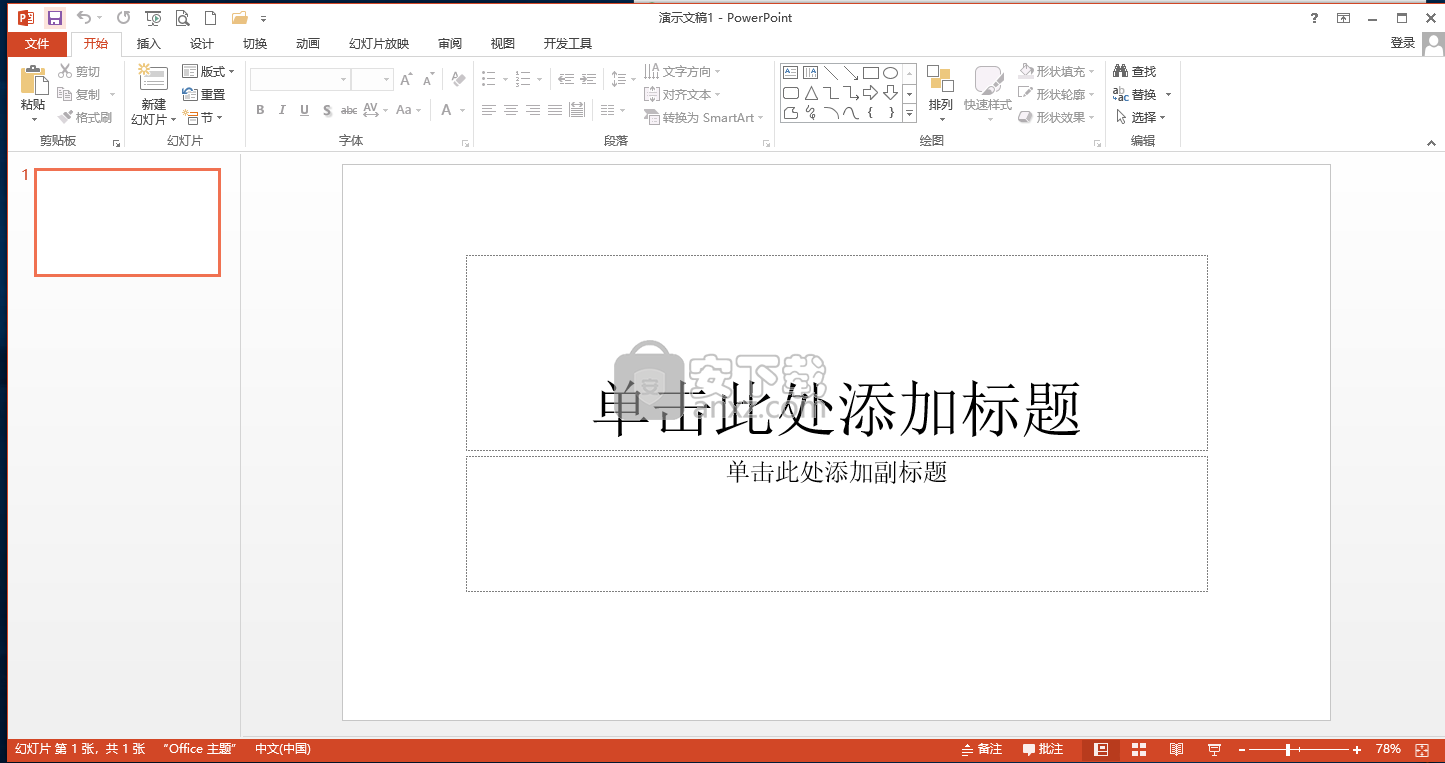Select the rectangle shape in gallery

point(870,72)
